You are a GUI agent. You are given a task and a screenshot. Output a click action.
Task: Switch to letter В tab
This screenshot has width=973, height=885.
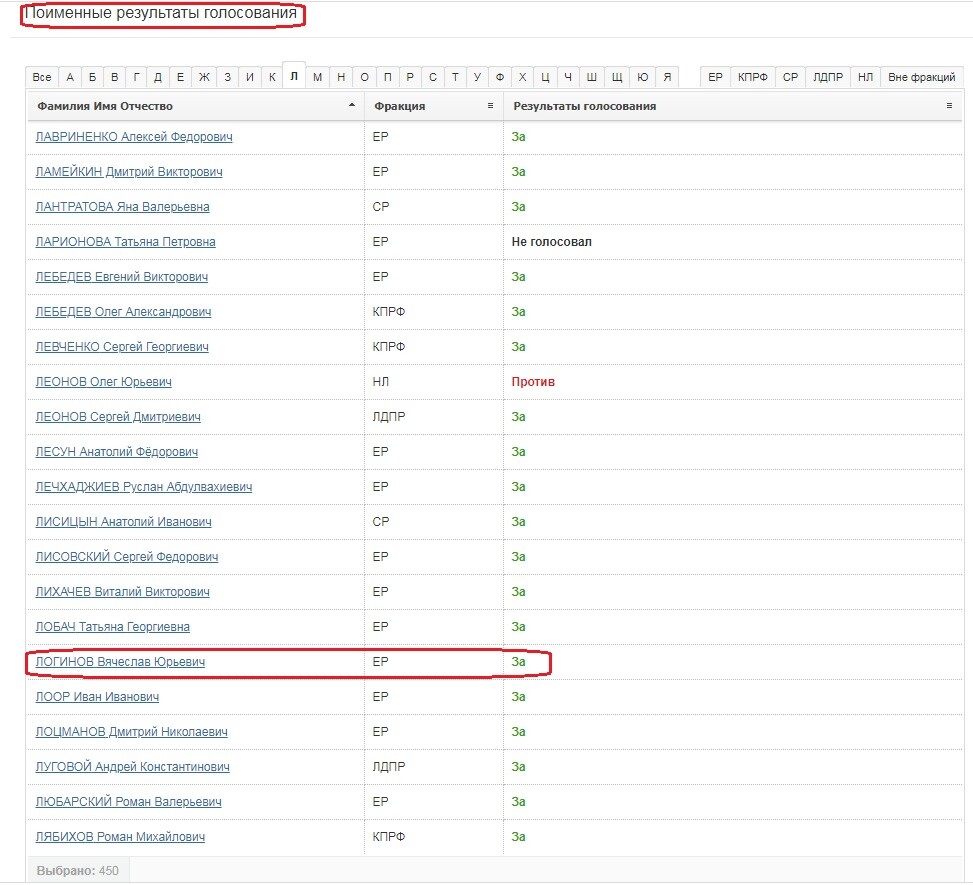click(x=114, y=77)
